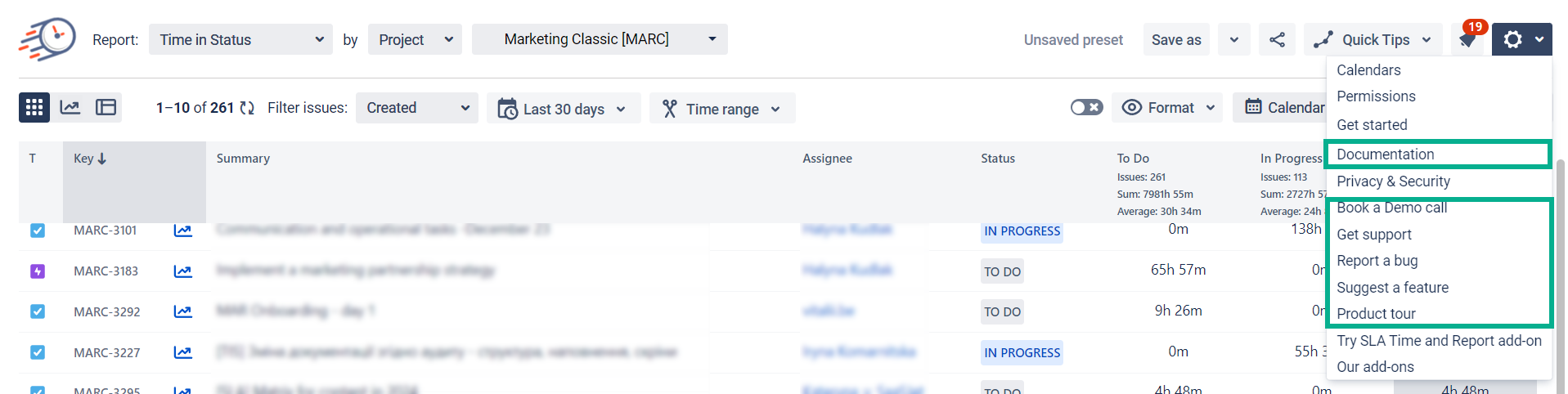Open the Time in Status report dropdown

click(x=240, y=39)
